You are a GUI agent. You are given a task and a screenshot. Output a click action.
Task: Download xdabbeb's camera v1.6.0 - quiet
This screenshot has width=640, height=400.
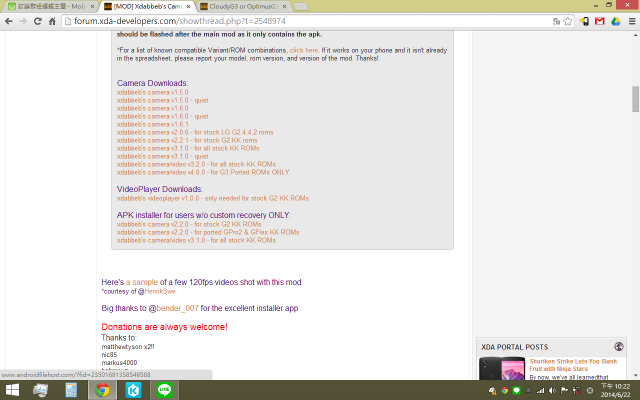tap(162, 116)
